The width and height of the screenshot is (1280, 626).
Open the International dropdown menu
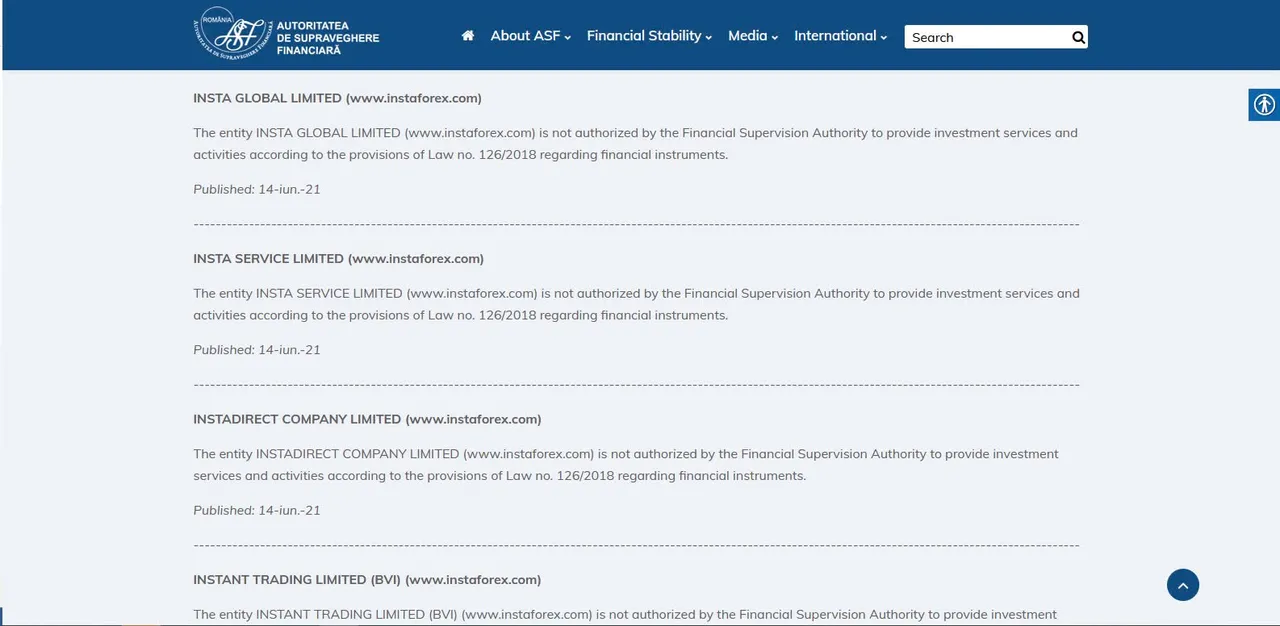[x=841, y=36]
